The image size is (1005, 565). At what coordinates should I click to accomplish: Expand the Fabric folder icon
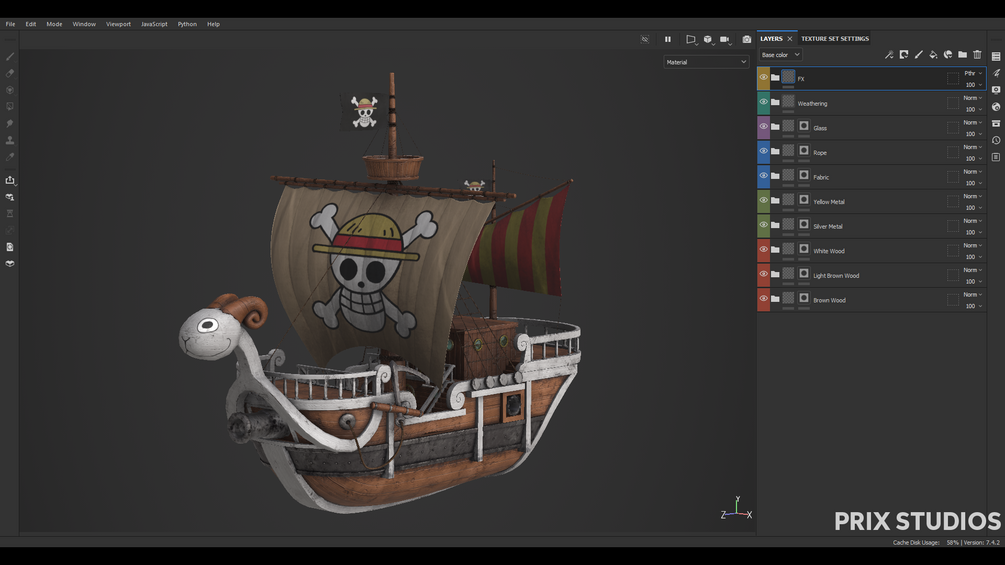(x=775, y=176)
